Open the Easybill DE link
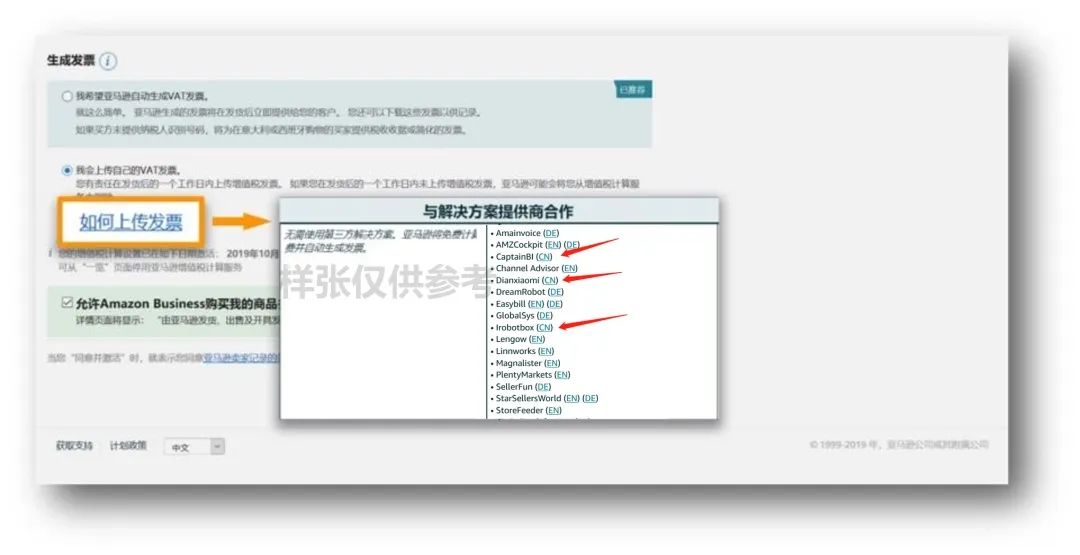 point(554,304)
